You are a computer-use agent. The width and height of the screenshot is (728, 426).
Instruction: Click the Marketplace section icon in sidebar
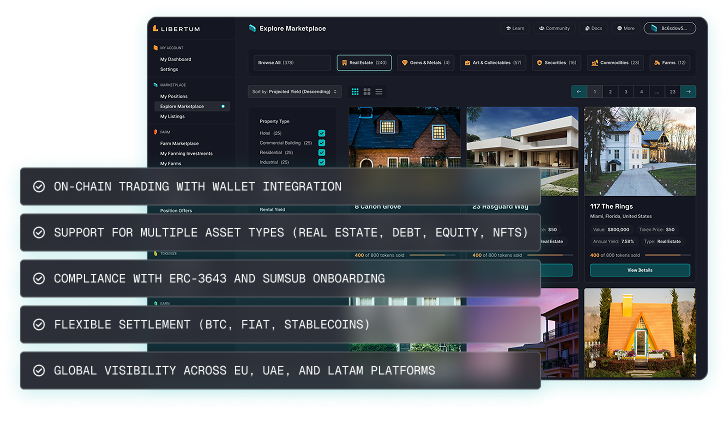click(x=156, y=85)
